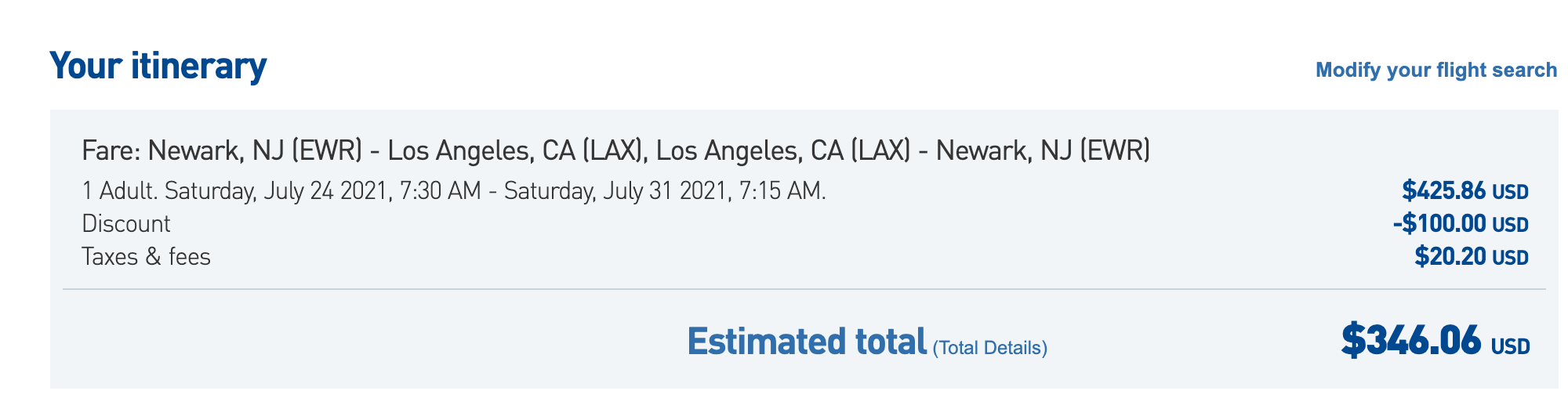The height and width of the screenshot is (398, 1568).
Task: Click the $425.86 fare price
Action: (1443, 190)
